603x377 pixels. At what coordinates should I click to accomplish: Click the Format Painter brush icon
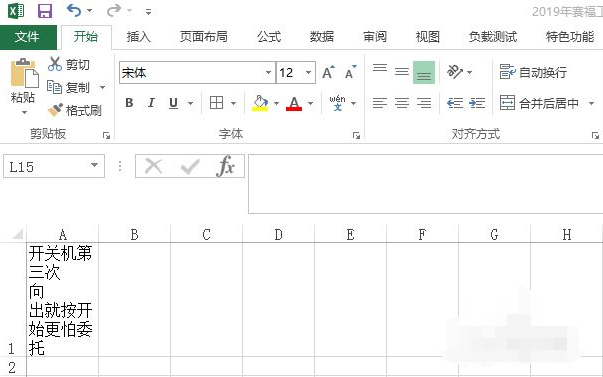55,110
